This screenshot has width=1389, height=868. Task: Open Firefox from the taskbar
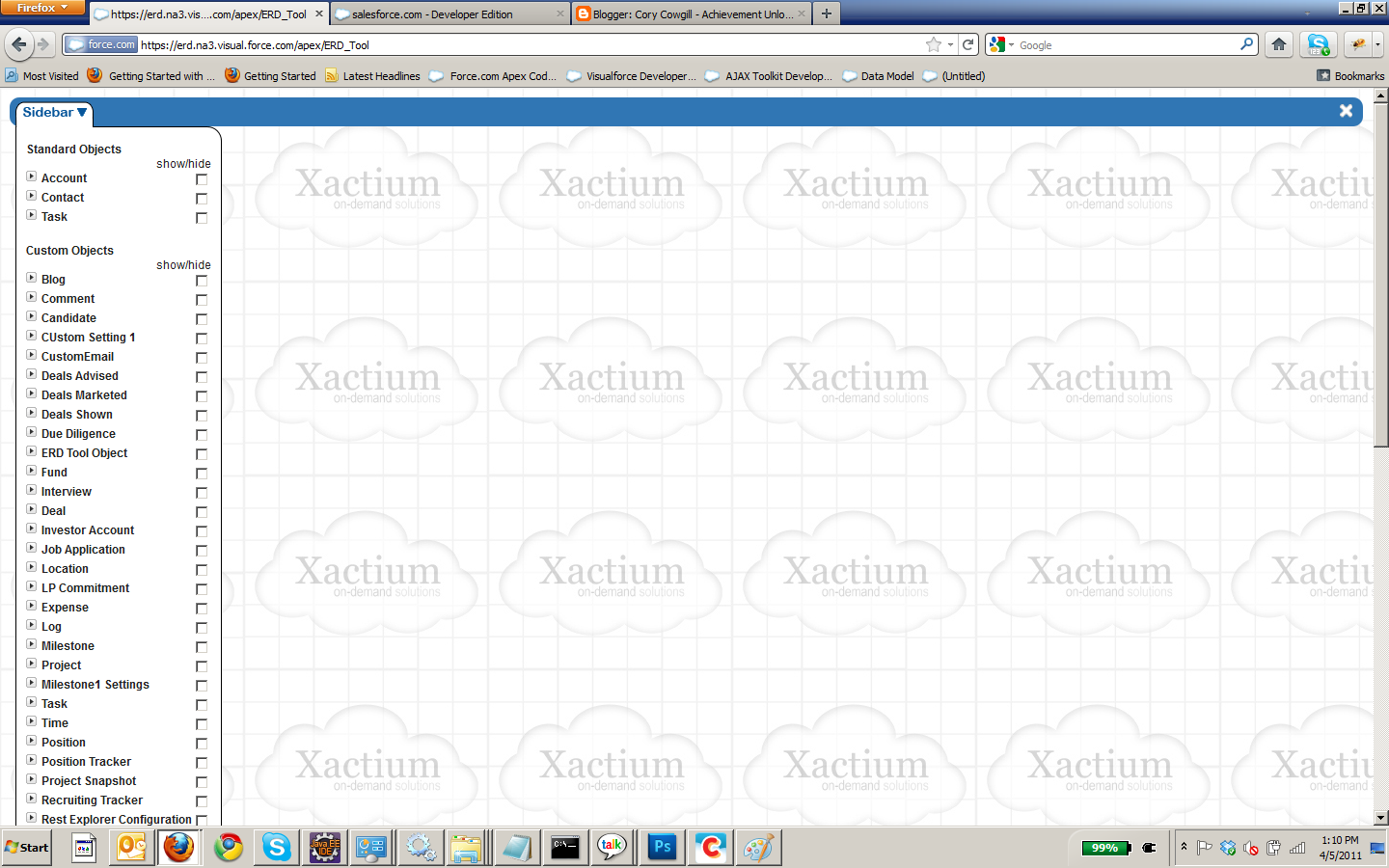pyautogui.click(x=178, y=848)
